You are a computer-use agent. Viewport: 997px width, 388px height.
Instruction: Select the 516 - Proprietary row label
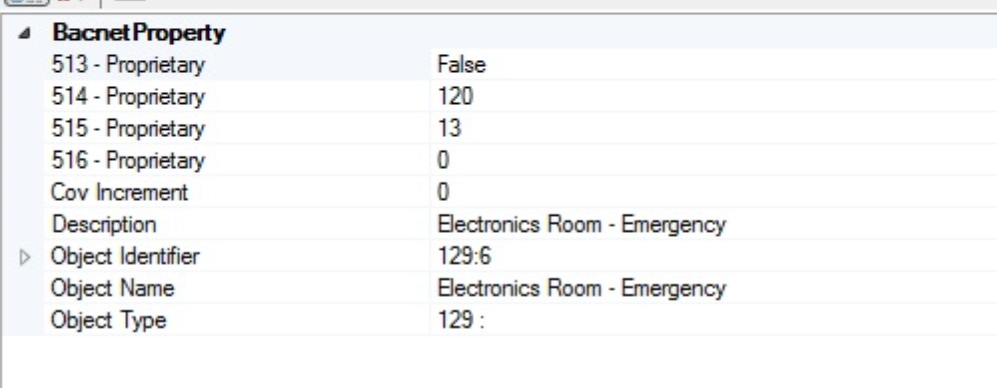128,160
